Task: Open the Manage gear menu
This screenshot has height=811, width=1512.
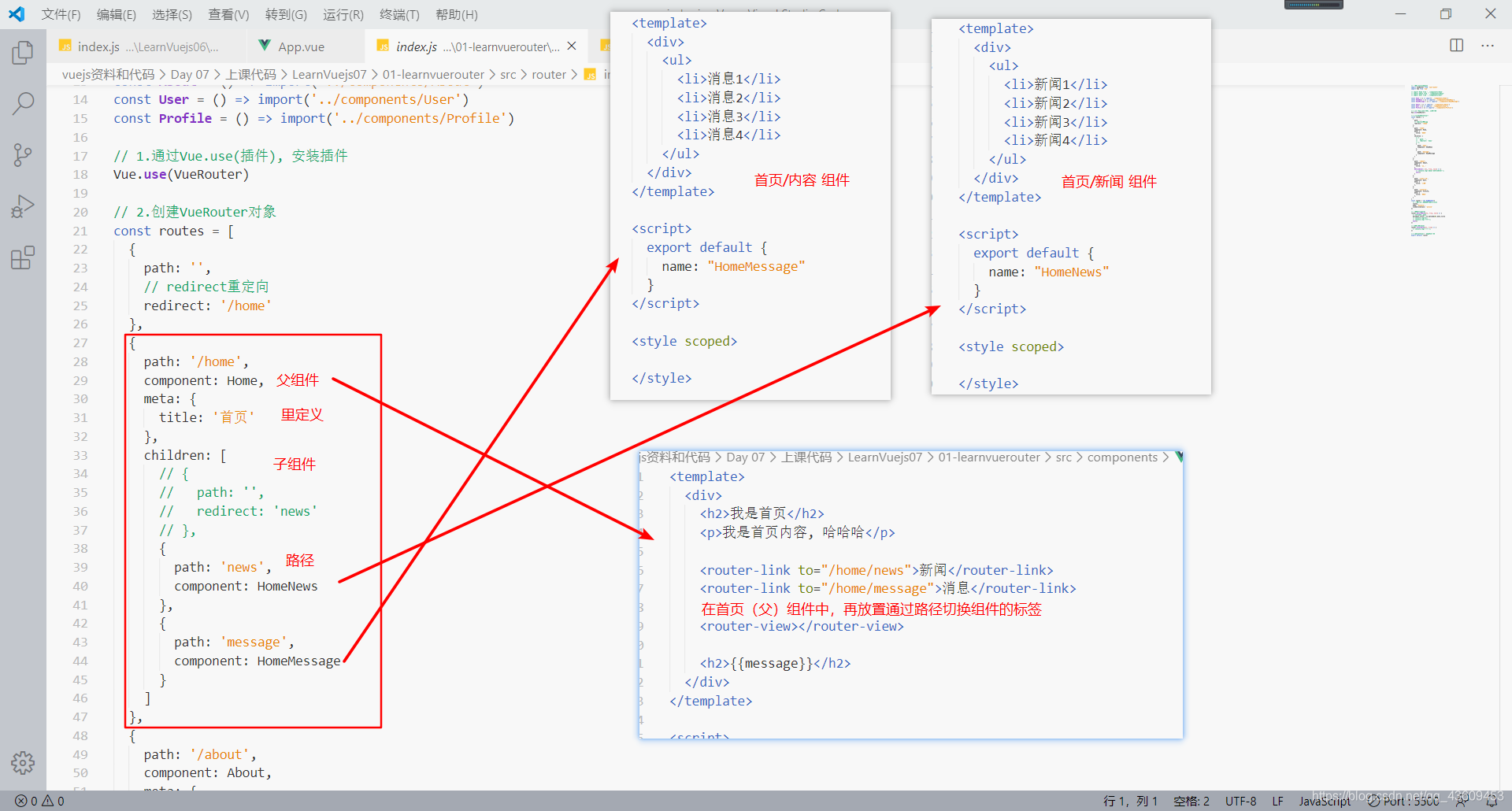Action: click(x=23, y=762)
